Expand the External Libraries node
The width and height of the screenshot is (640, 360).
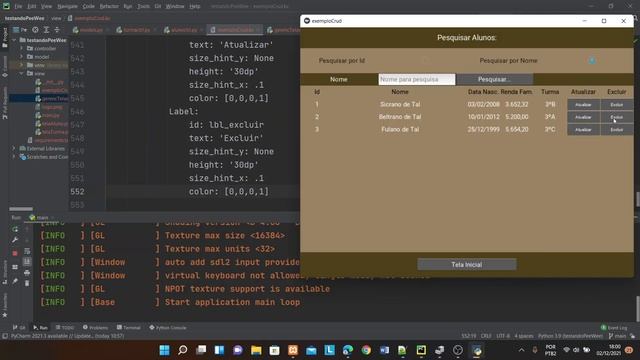pyautogui.click(x=14, y=149)
